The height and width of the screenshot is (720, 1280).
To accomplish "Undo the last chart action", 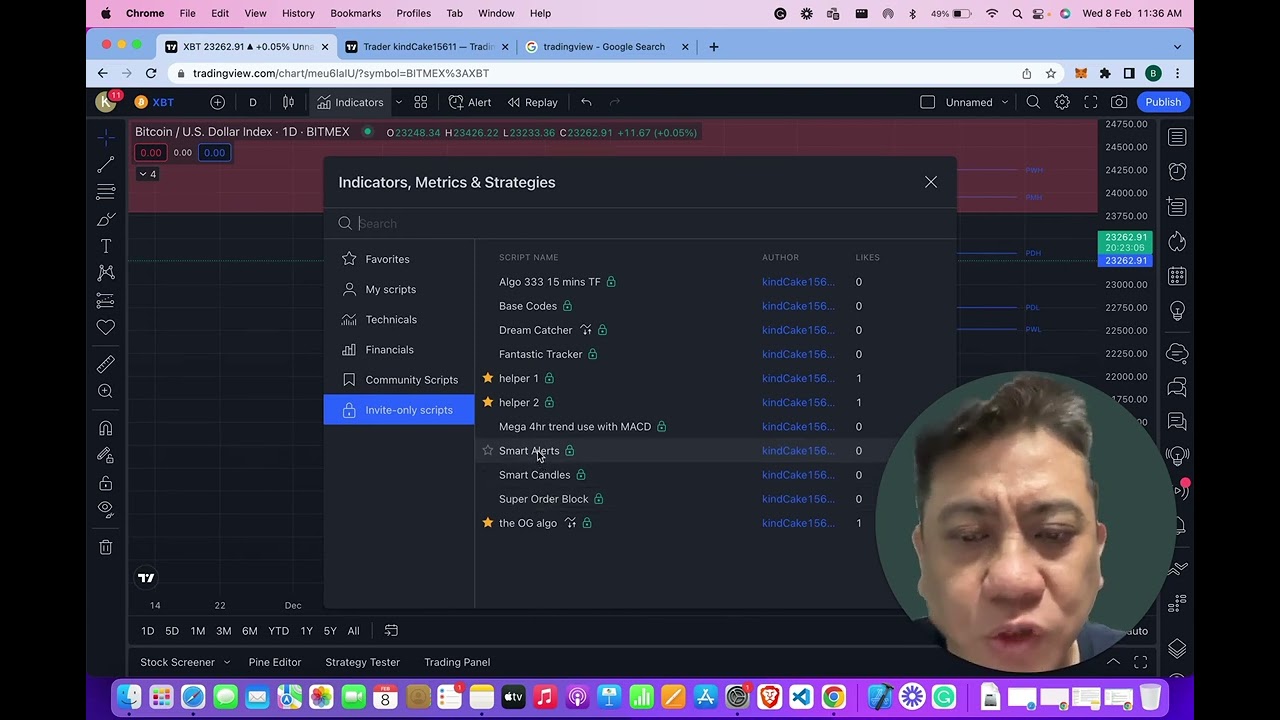I will [587, 102].
